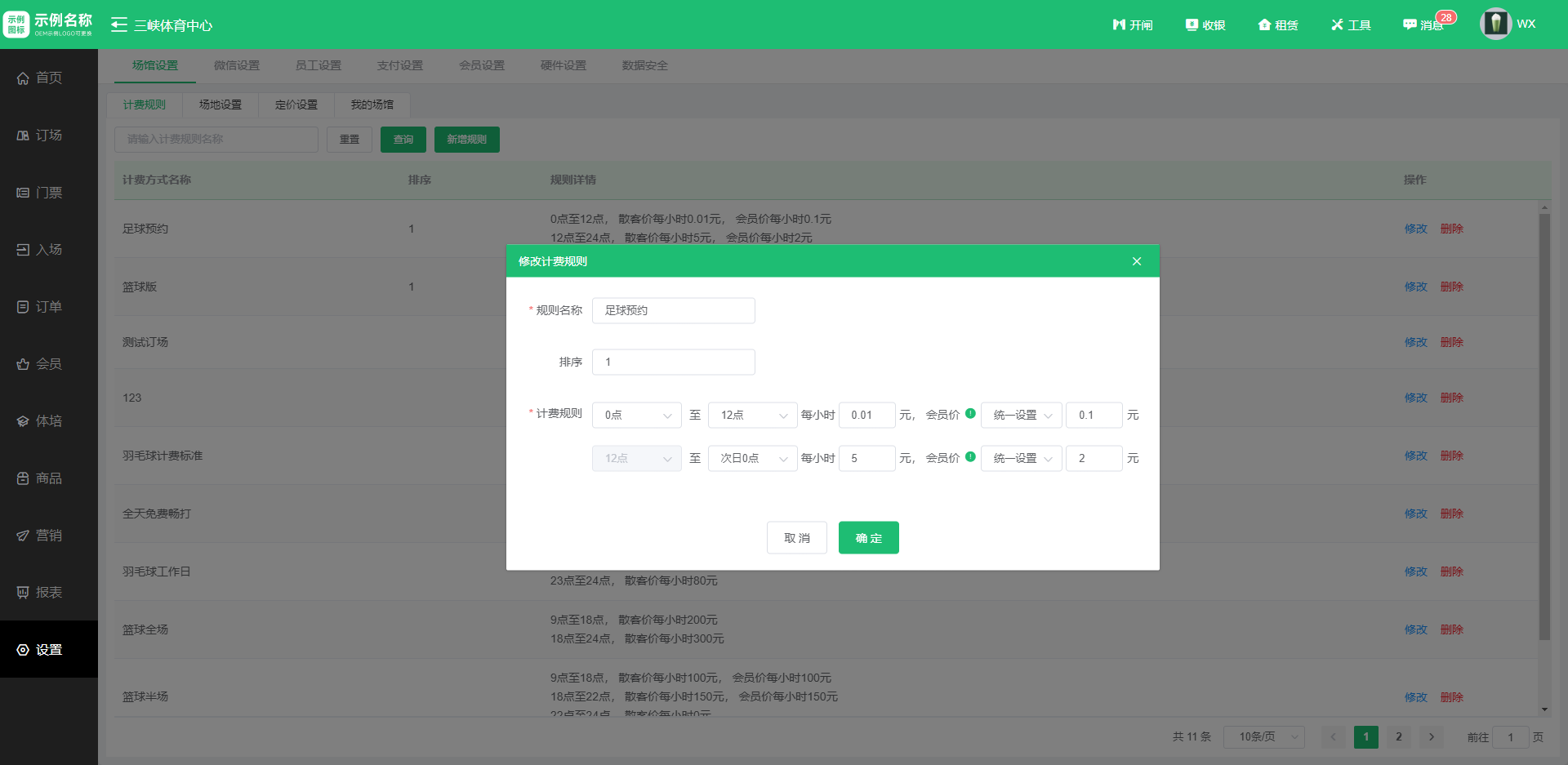Image resolution: width=1568 pixels, height=765 pixels.
Task: Open the 订场 booking sidebar icon
Action: click(x=23, y=136)
